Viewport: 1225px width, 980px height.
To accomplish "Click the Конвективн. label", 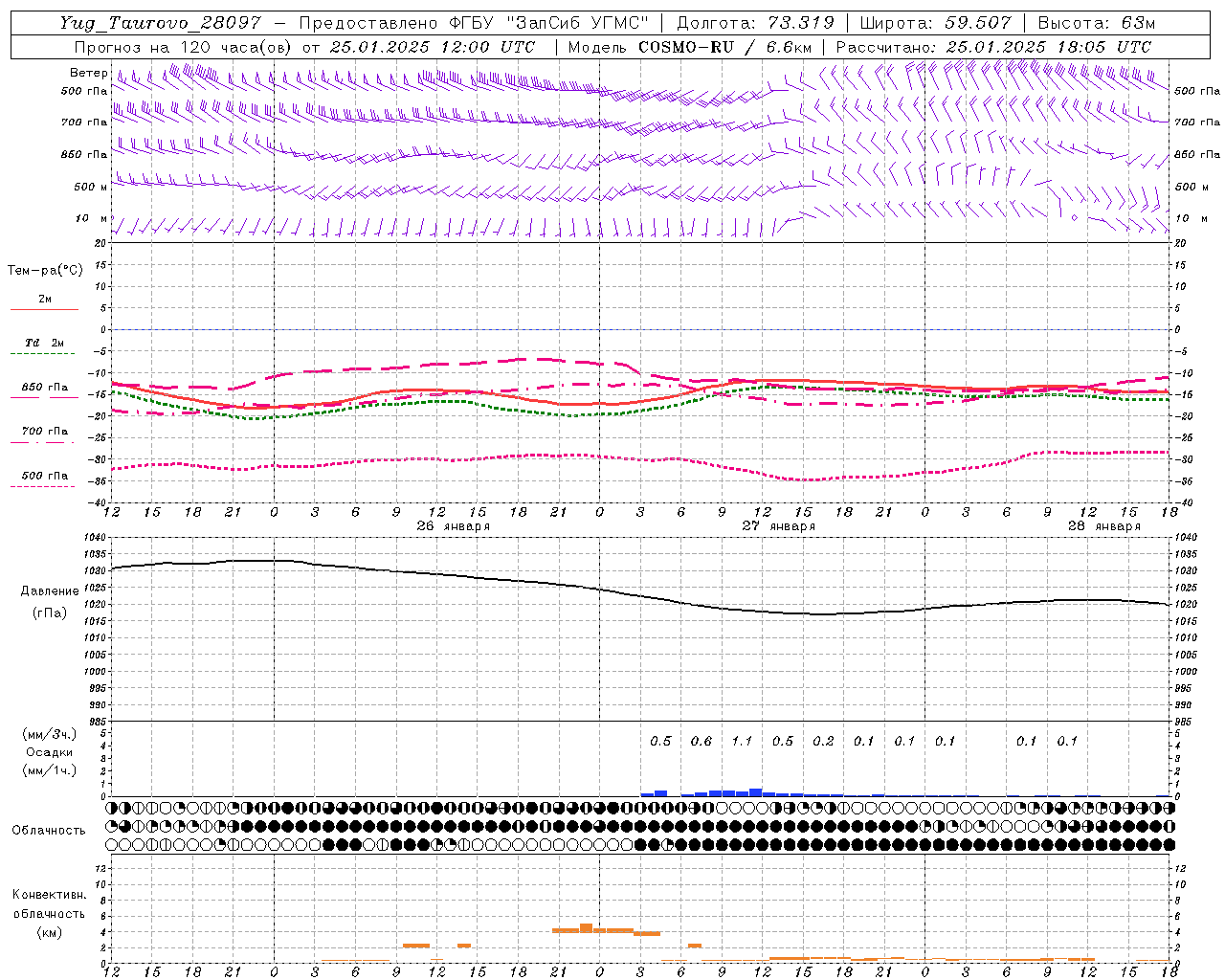I will [x=49, y=895].
